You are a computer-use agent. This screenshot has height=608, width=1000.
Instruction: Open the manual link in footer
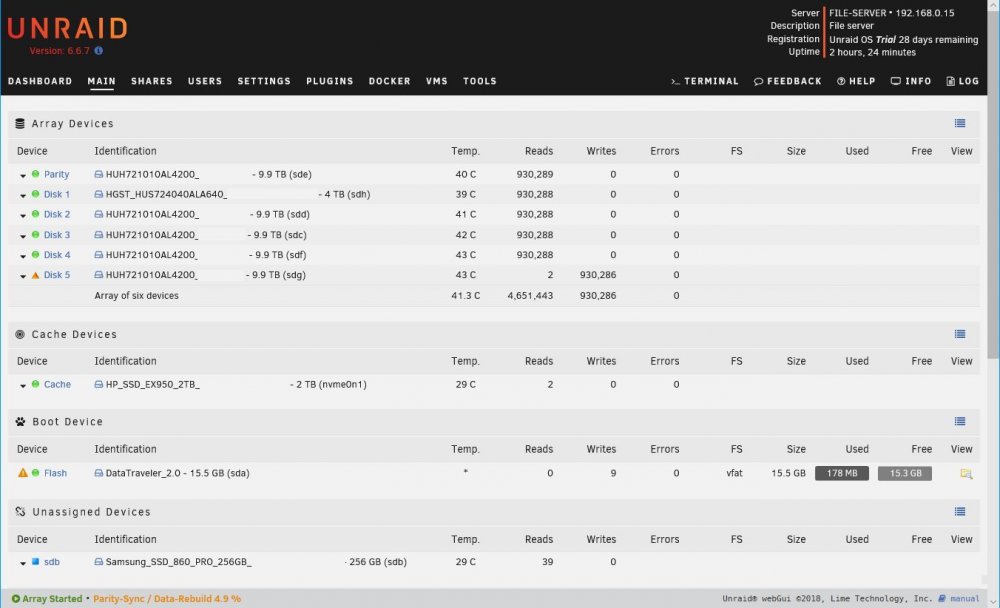[x=964, y=598]
